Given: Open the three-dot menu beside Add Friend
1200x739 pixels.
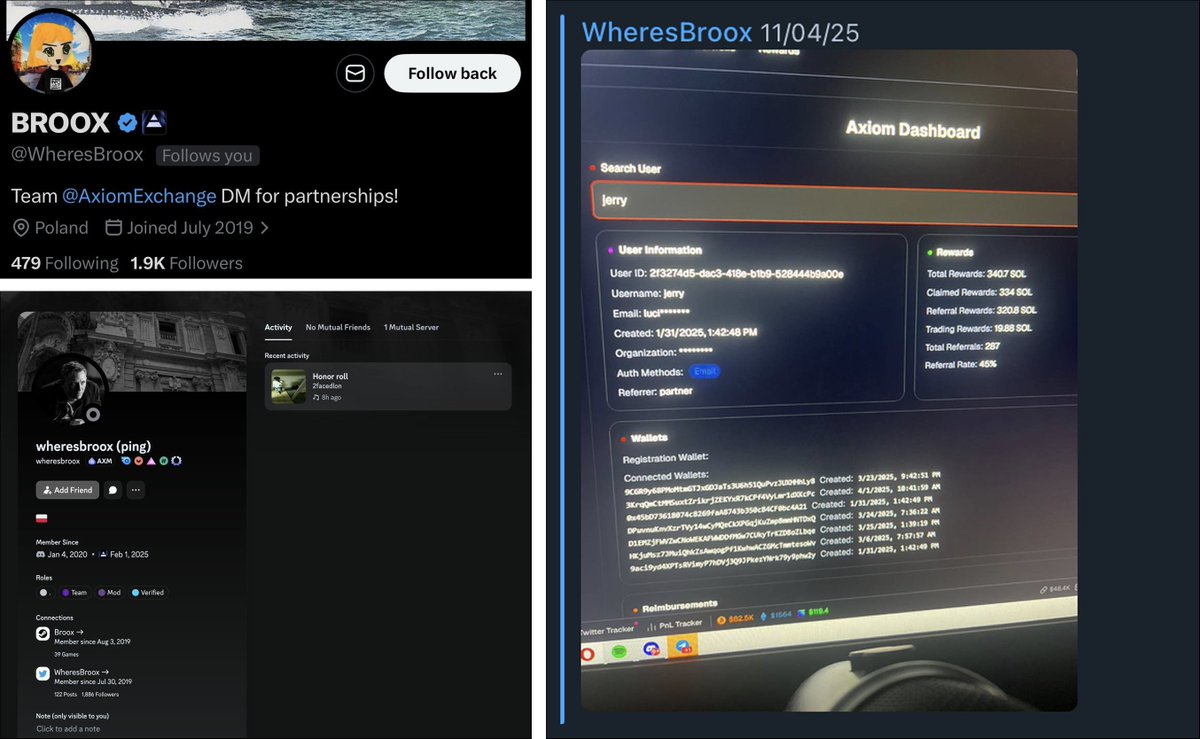Looking at the screenshot, I should pos(135,490).
